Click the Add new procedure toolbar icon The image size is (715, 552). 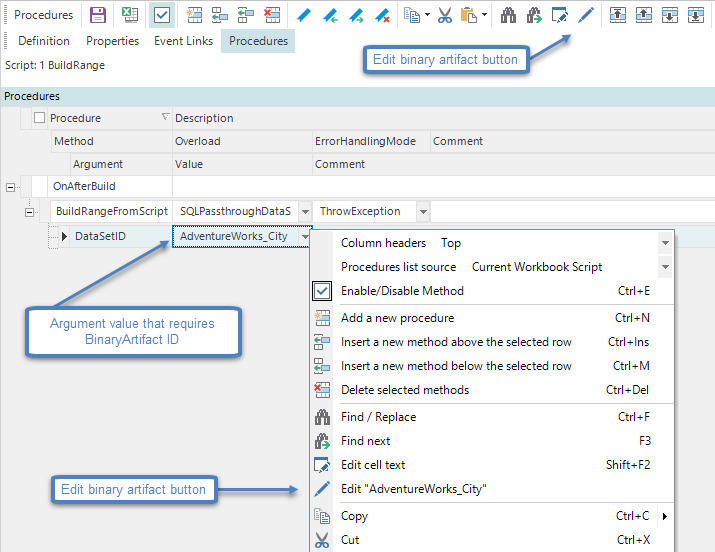195,15
